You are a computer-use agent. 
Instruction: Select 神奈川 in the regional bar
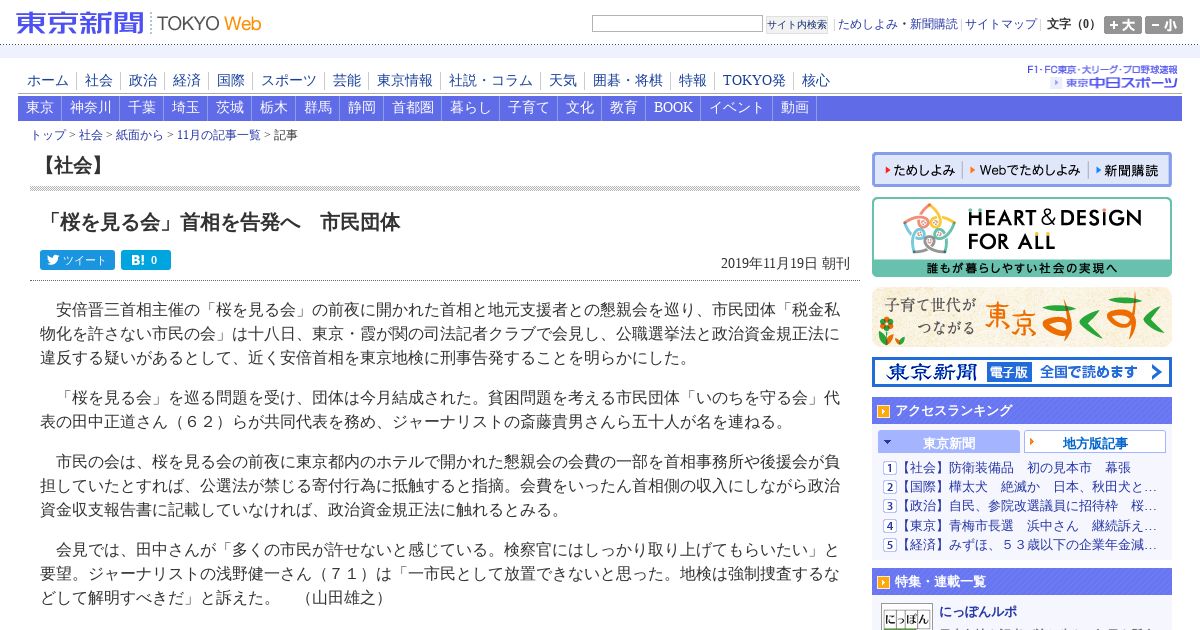click(91, 108)
